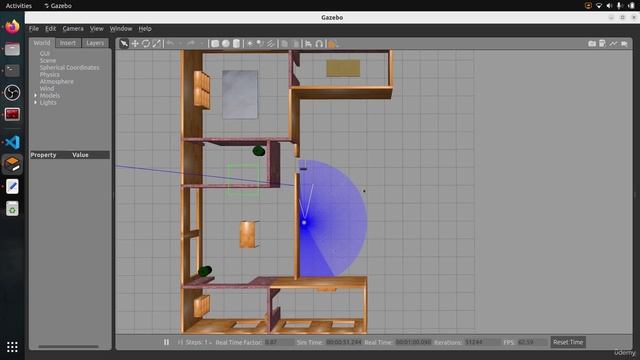Switch to the Insert tab

click(68, 43)
